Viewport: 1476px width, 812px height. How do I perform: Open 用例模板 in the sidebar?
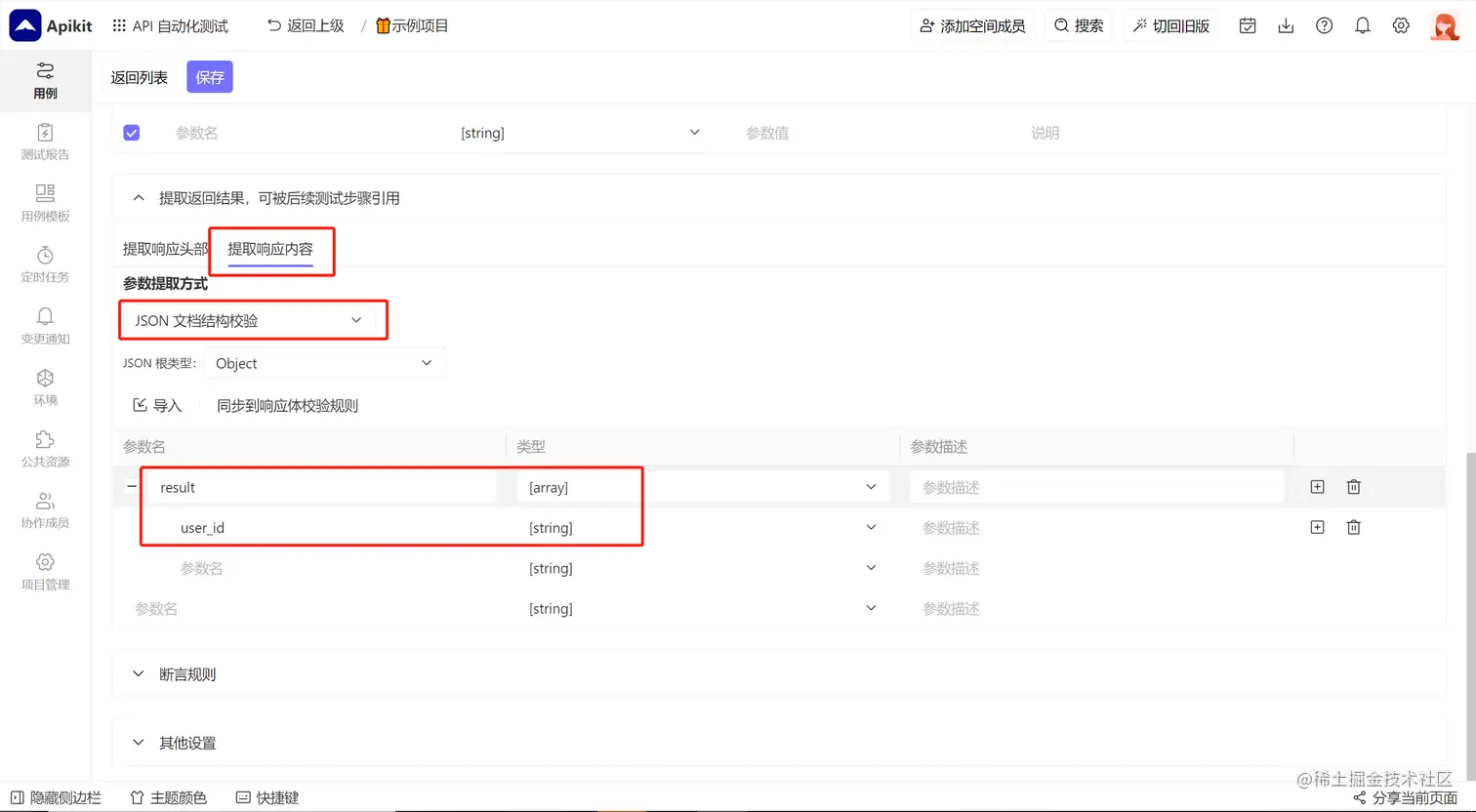coord(45,203)
